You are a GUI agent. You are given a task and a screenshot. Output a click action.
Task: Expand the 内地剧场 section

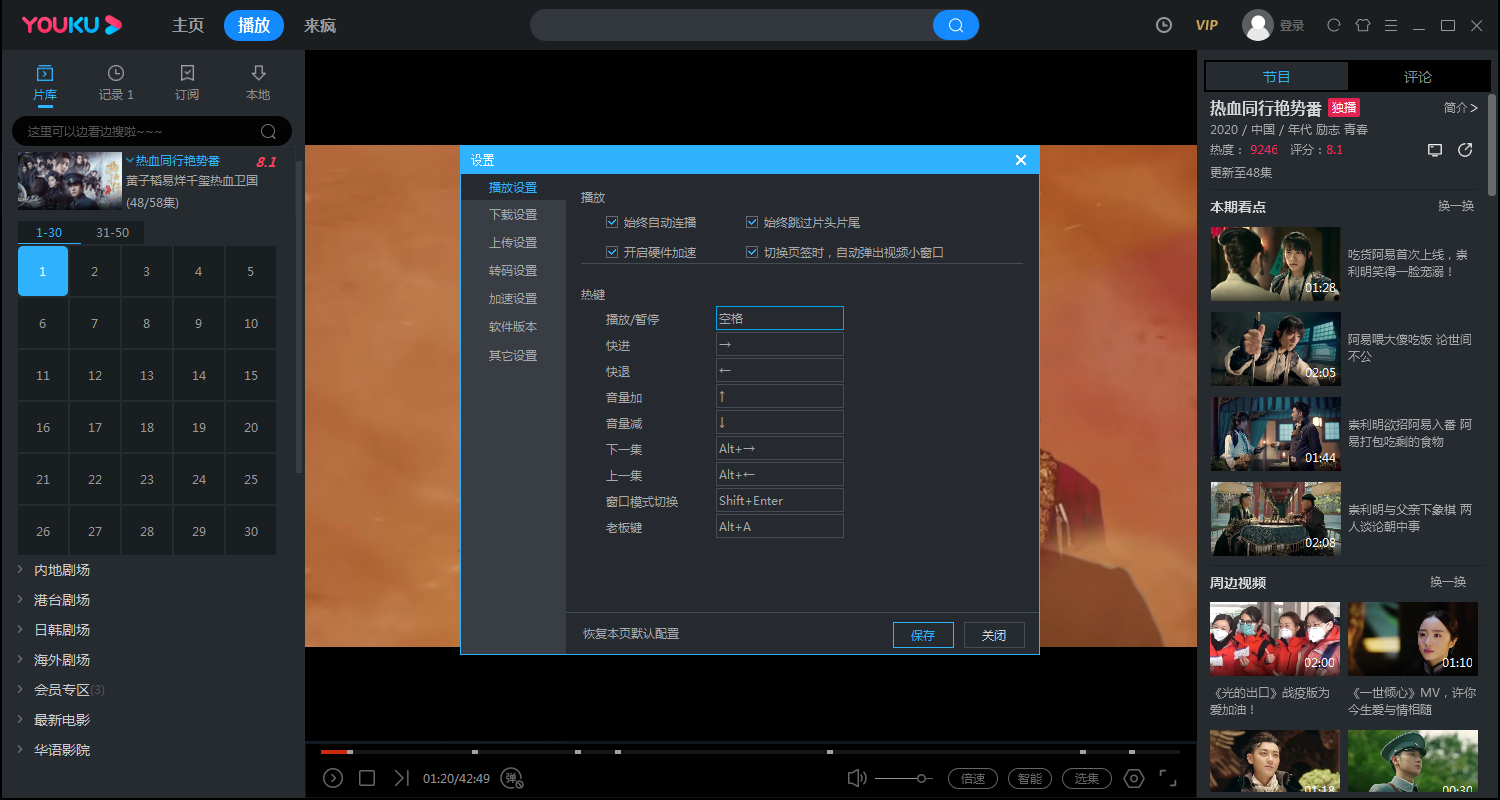(x=60, y=569)
